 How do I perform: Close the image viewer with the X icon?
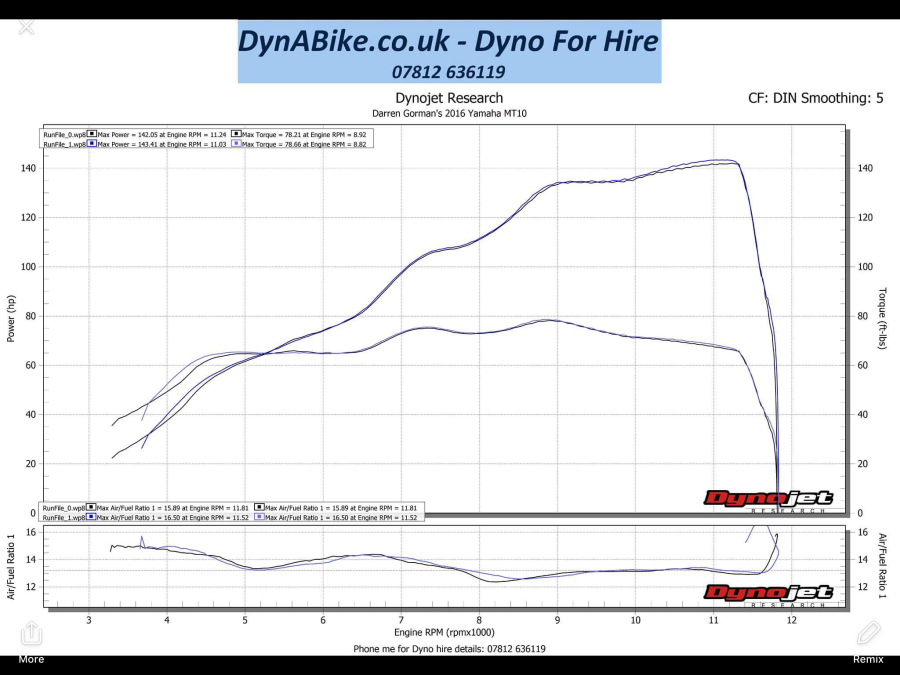coord(26,26)
